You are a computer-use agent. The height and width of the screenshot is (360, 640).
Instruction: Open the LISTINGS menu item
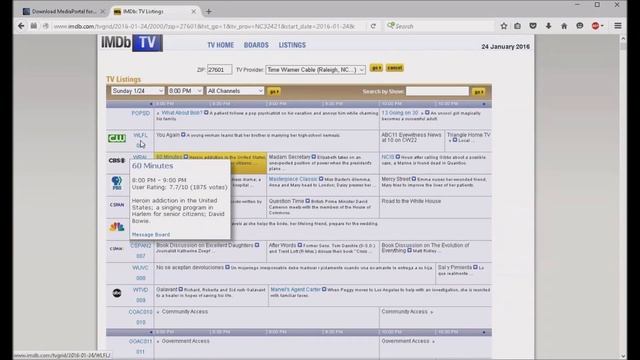tap(292, 45)
